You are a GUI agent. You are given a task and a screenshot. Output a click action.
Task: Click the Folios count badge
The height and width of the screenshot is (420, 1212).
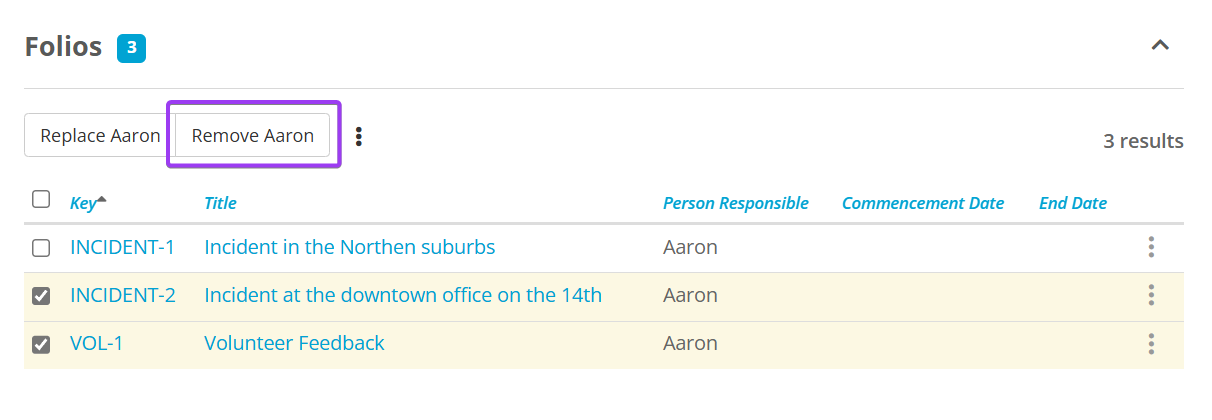coord(131,47)
